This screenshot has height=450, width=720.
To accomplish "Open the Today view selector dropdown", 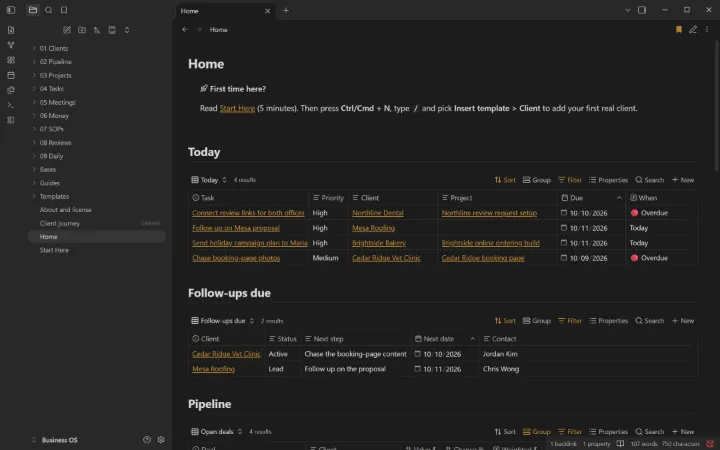I will point(209,180).
